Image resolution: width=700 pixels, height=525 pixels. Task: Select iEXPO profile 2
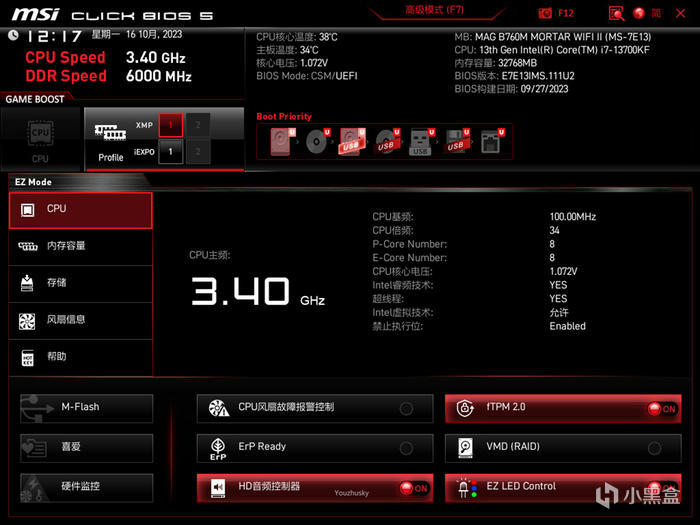(198, 152)
